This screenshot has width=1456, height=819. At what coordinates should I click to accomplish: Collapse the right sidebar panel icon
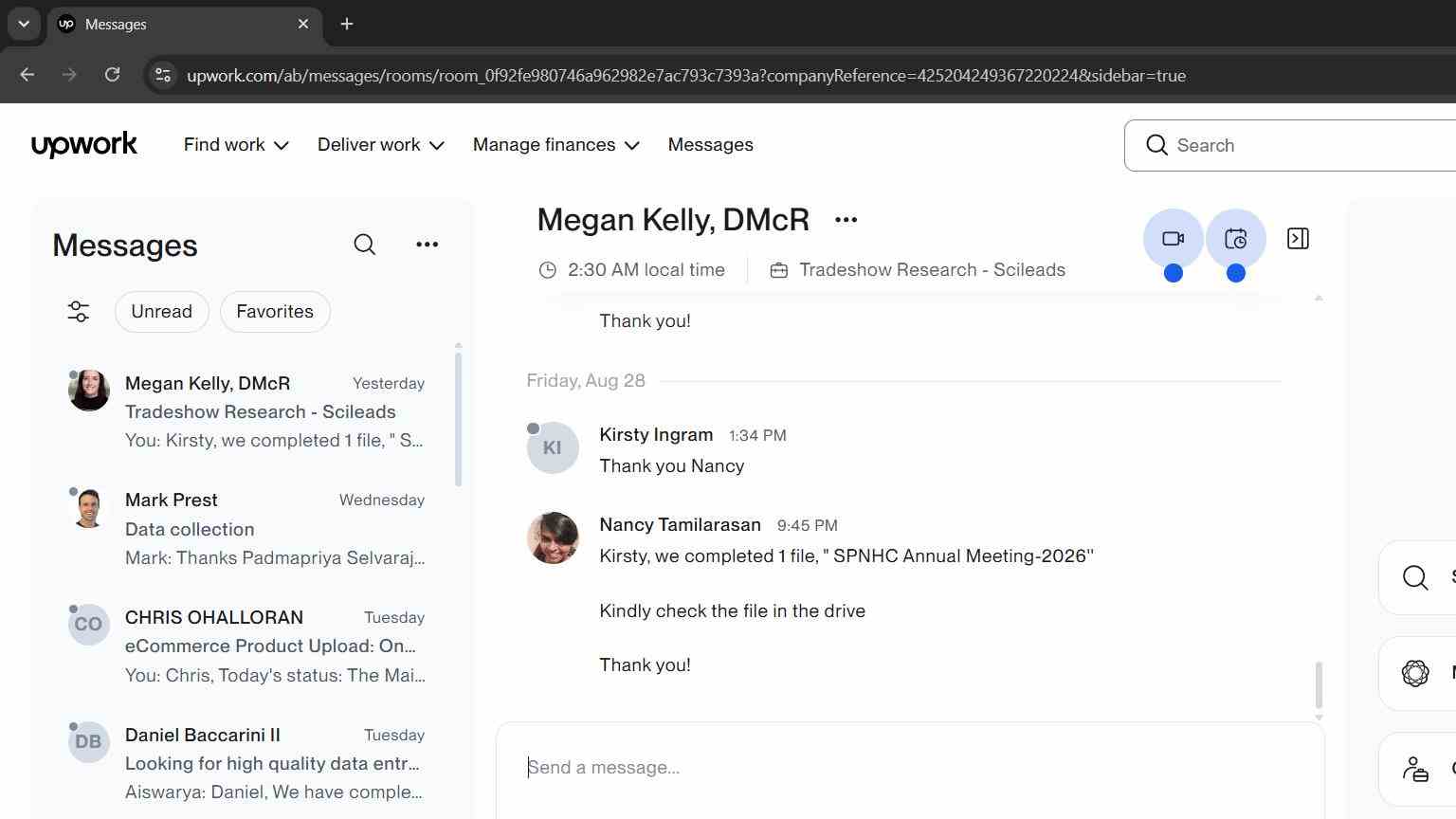1298,239
